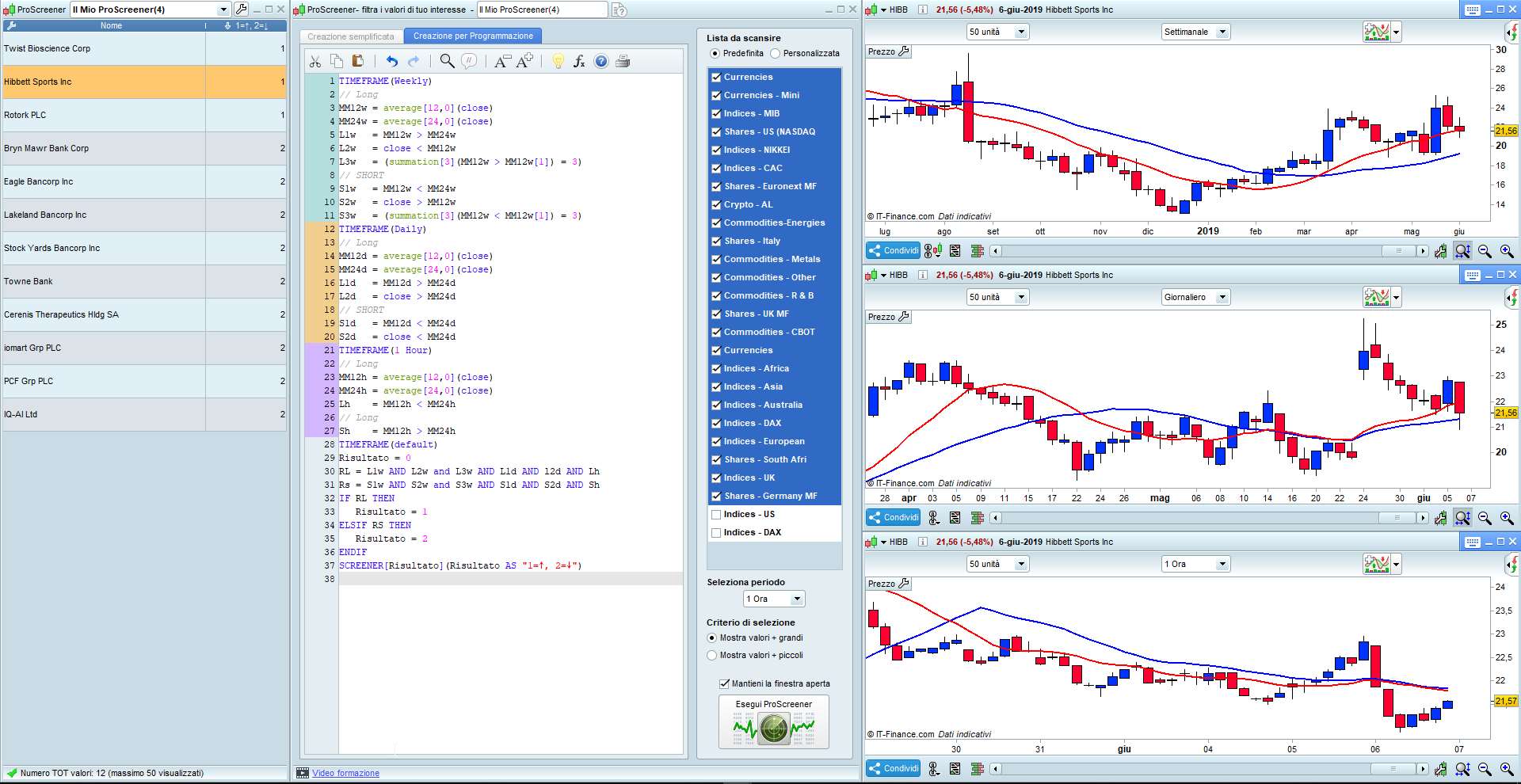Open the blue question mark help
Image resolution: width=1521 pixels, height=784 pixels.
601,61
